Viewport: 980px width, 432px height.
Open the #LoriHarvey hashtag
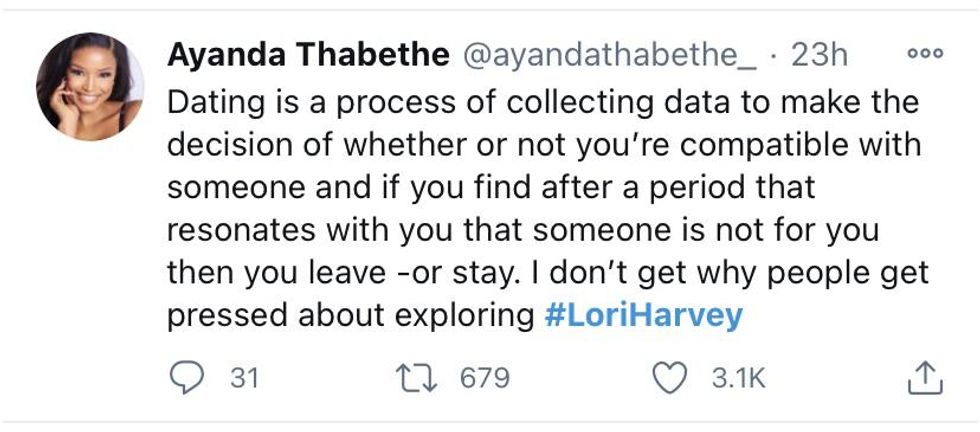click(643, 315)
